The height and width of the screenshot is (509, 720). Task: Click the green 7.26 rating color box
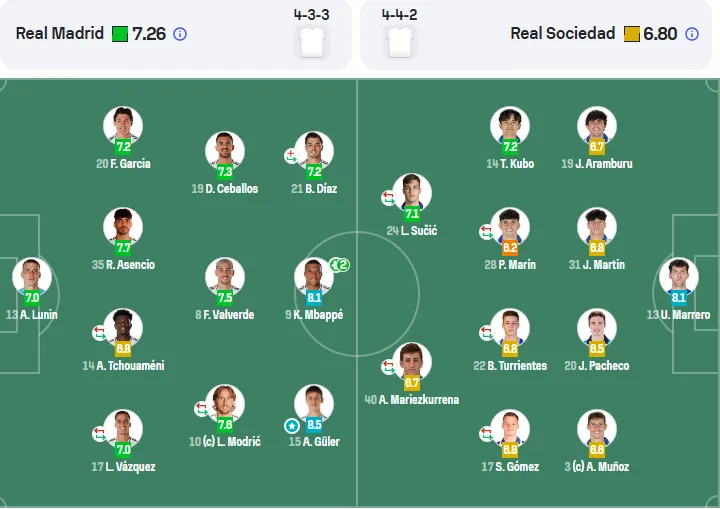[x=120, y=34]
